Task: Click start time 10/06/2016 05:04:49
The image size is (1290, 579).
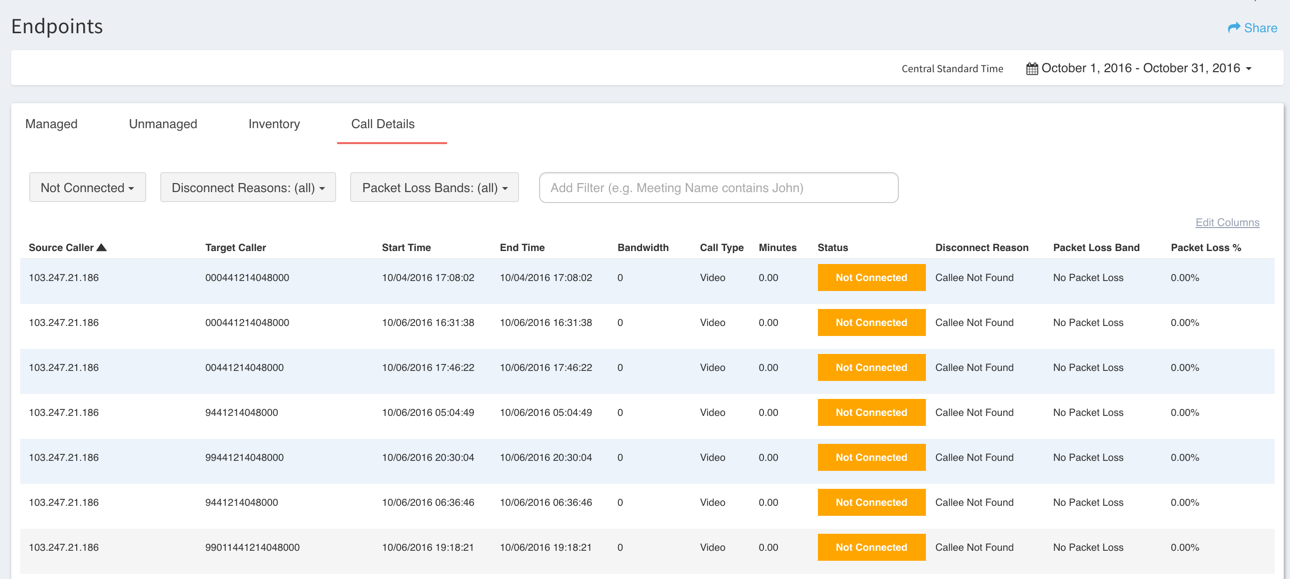Action: click(x=428, y=413)
